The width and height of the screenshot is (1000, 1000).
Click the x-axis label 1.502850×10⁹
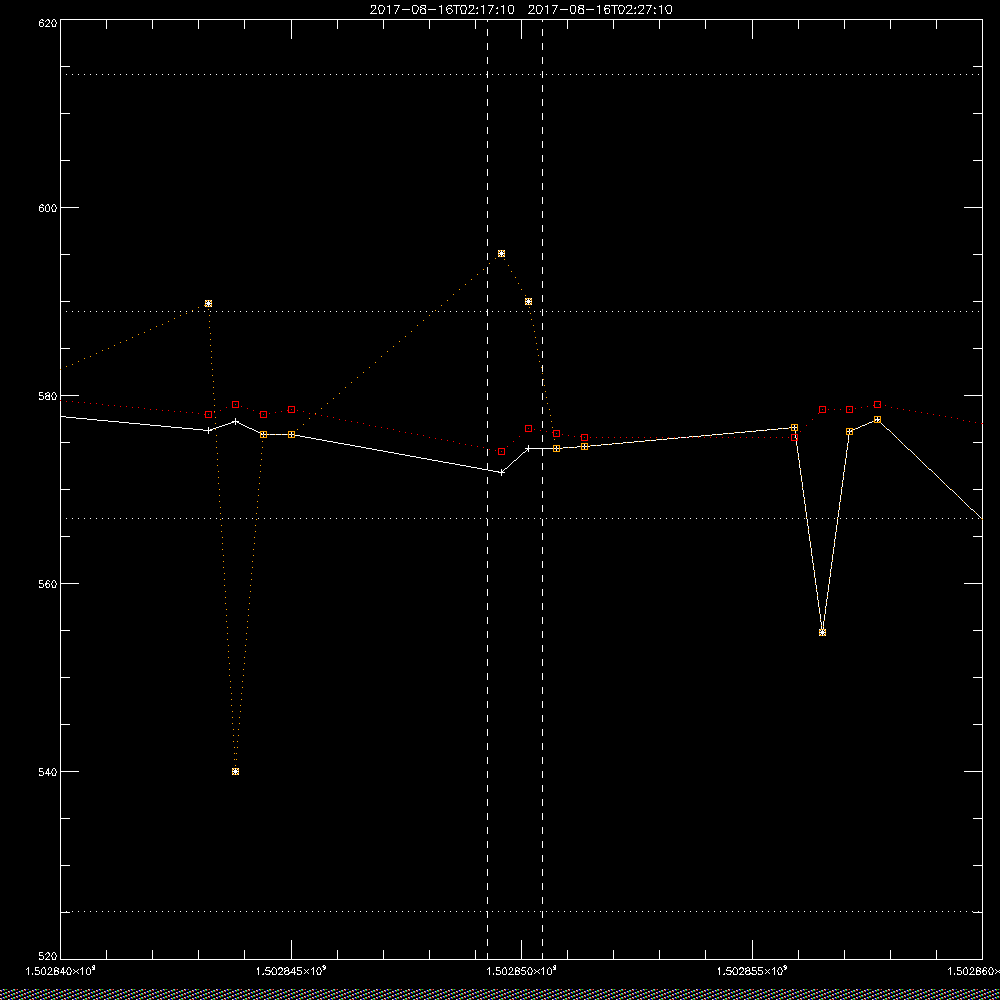point(522,971)
